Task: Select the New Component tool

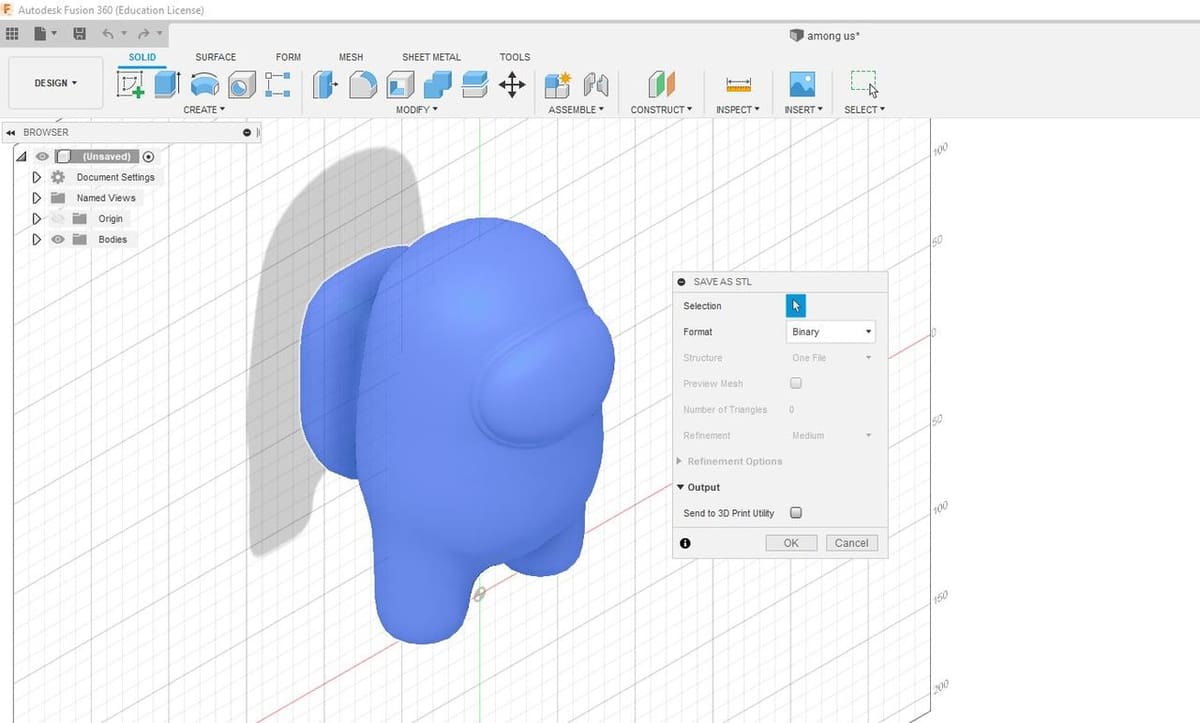Action: (x=558, y=84)
